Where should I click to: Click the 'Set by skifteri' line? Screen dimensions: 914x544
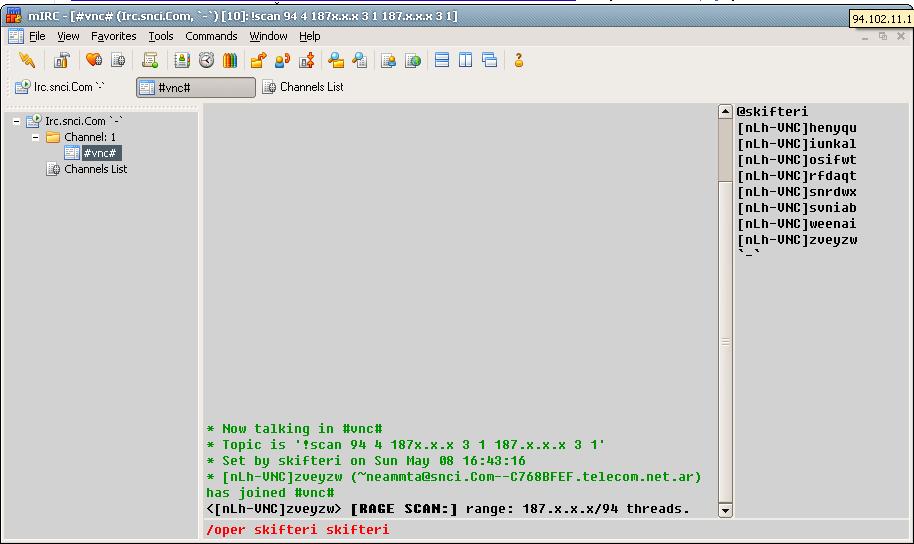point(365,461)
